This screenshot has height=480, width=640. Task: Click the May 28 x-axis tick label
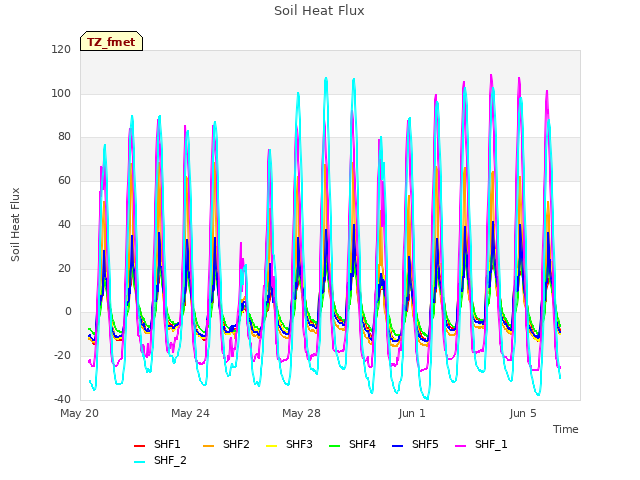coord(301,413)
